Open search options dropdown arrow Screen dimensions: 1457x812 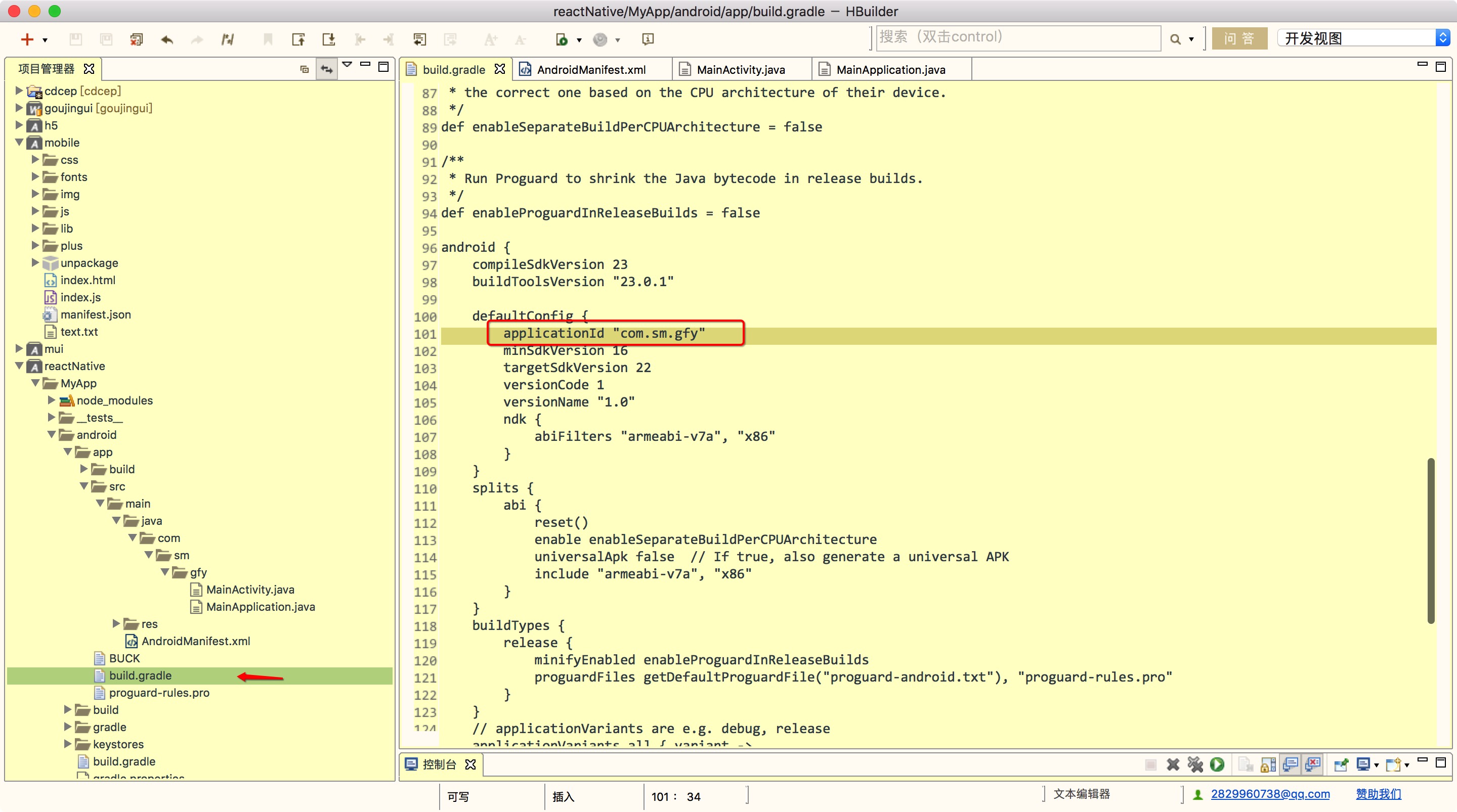tap(1191, 39)
